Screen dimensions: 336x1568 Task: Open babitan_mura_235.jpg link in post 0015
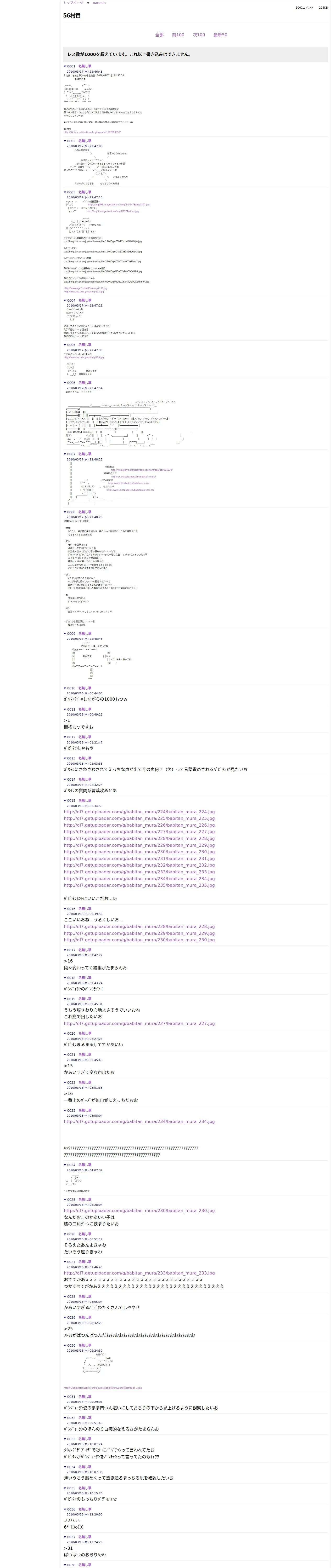pos(139,886)
